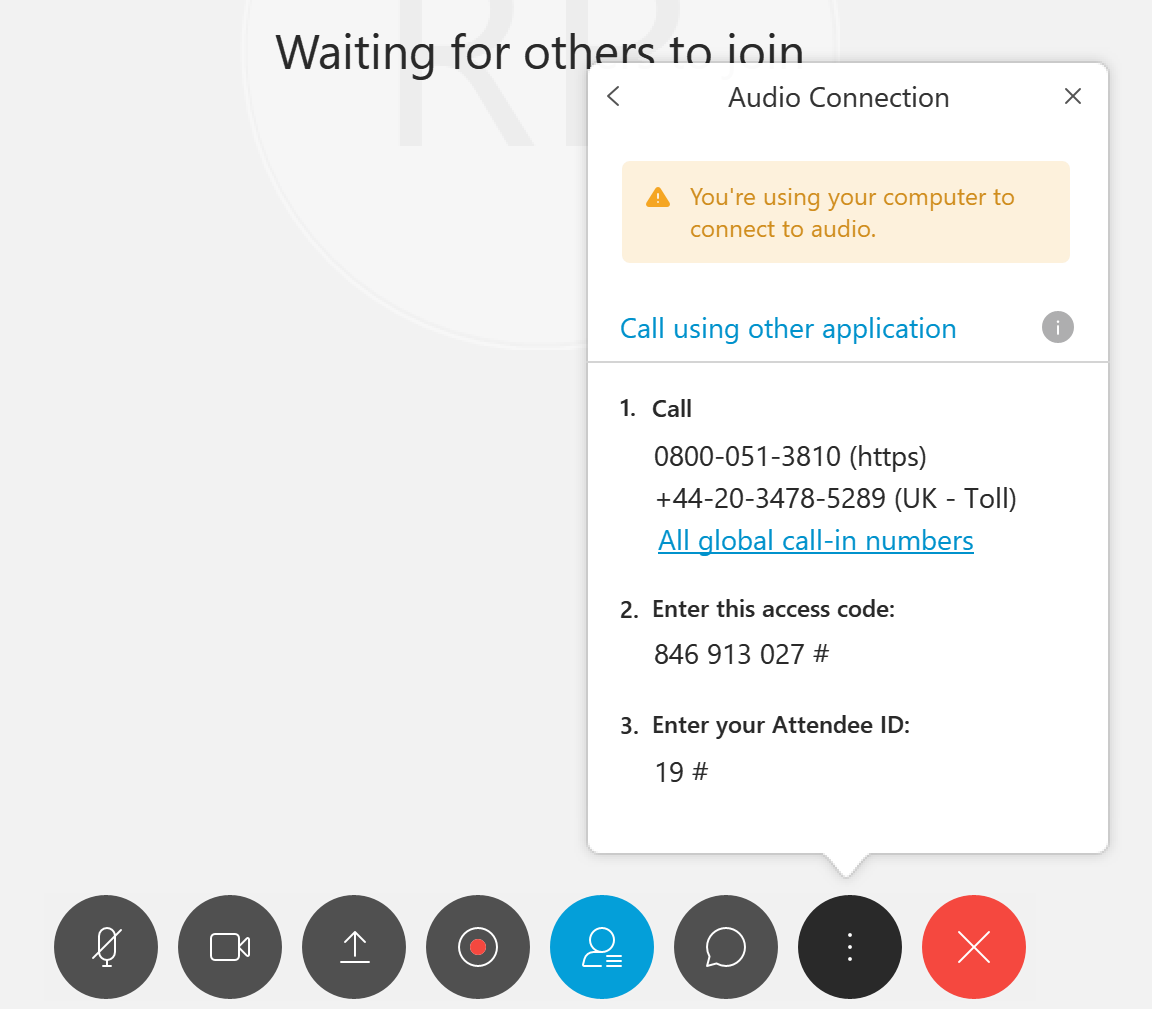Start recording with the record button

pyautogui.click(x=478, y=947)
